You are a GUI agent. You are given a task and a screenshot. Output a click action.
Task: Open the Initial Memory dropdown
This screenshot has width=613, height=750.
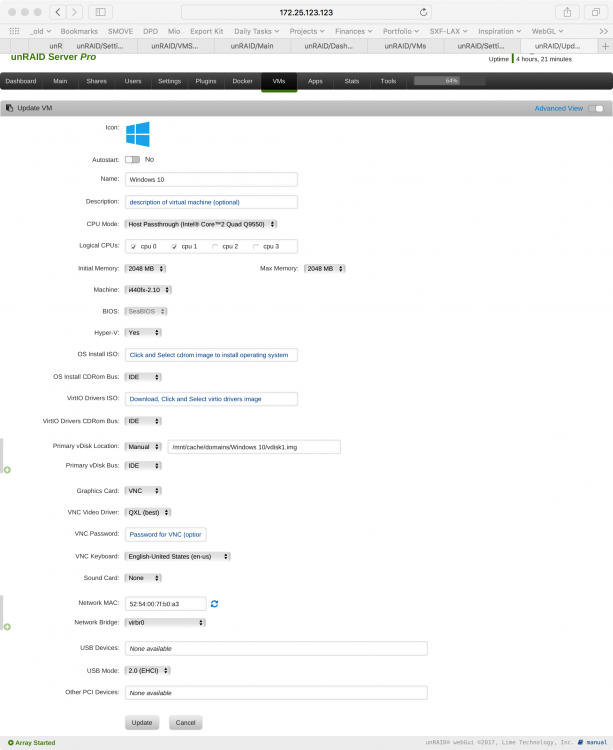point(145,269)
